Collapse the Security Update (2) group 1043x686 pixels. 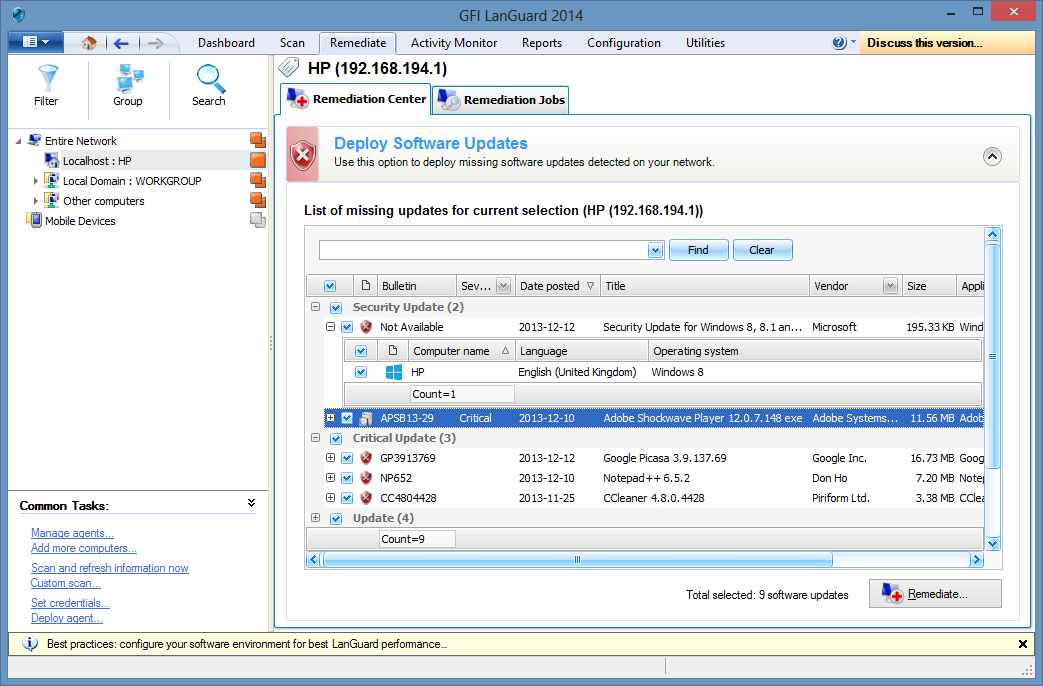[x=315, y=307]
